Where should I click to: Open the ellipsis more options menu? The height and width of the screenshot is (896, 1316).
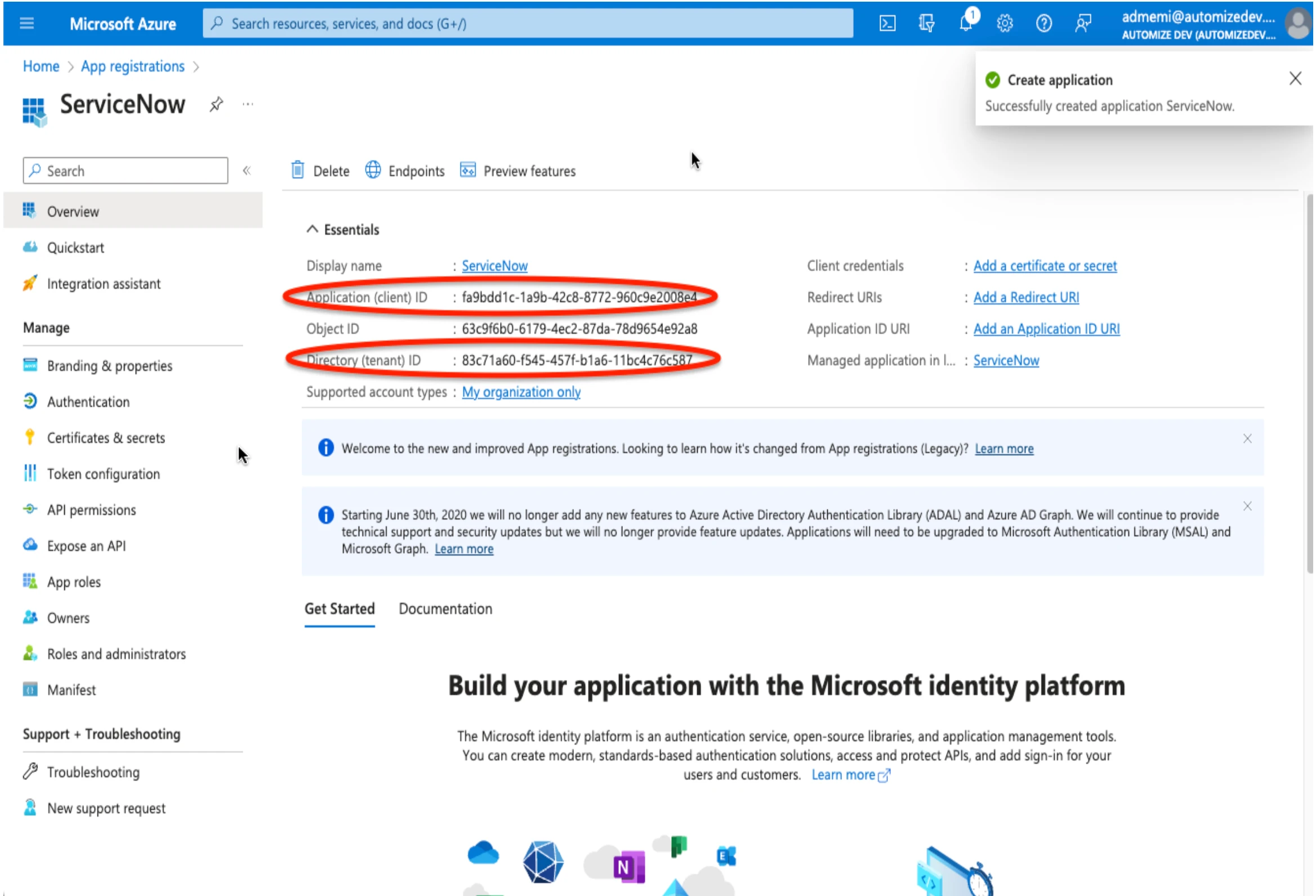click(x=247, y=104)
